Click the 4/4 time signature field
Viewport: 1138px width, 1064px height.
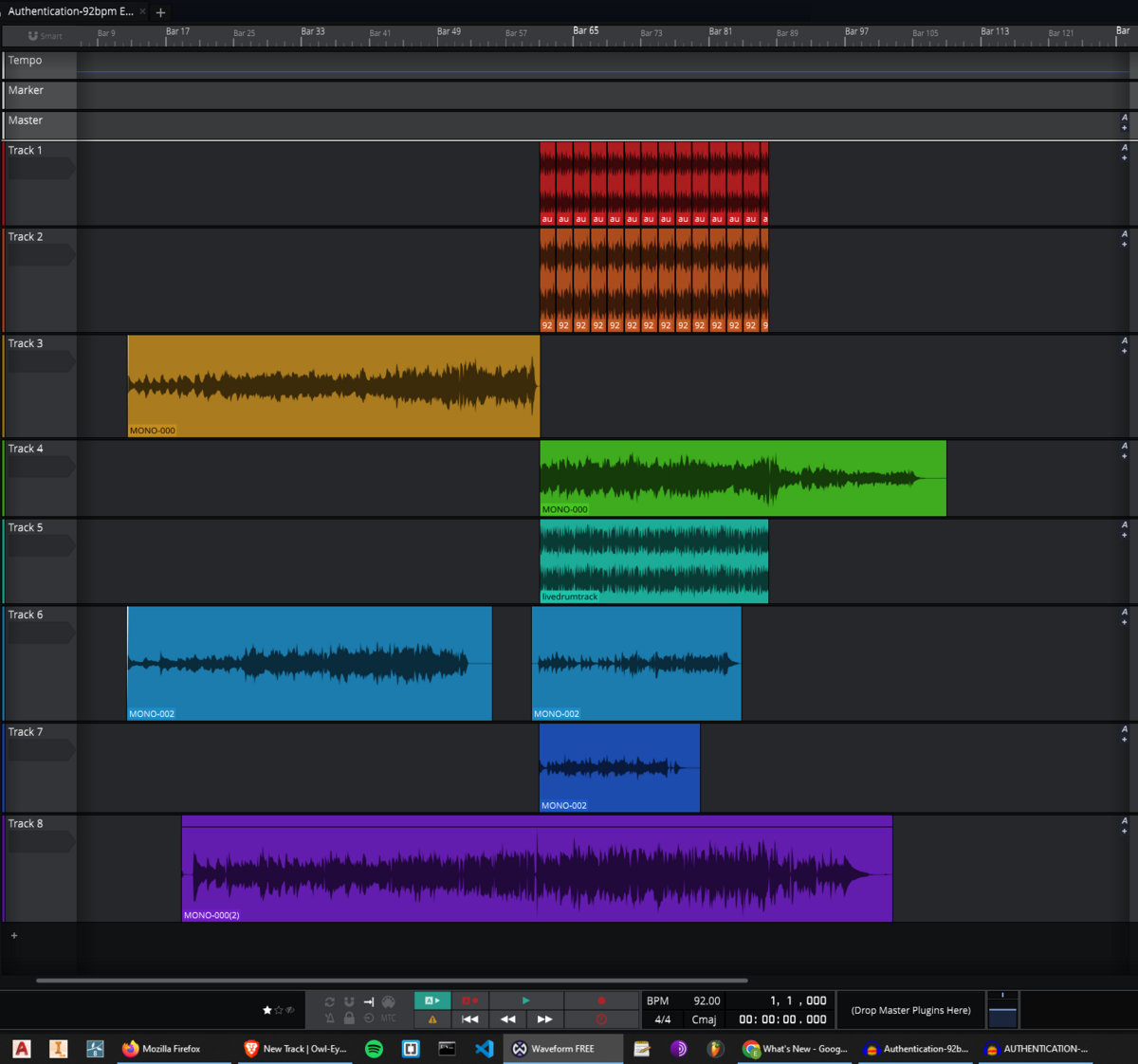coord(662,1019)
